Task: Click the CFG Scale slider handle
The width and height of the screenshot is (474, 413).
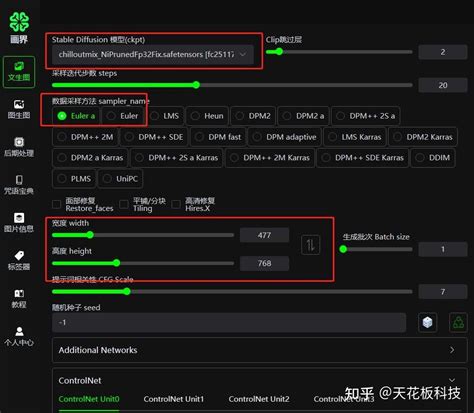Action: pos(127,292)
